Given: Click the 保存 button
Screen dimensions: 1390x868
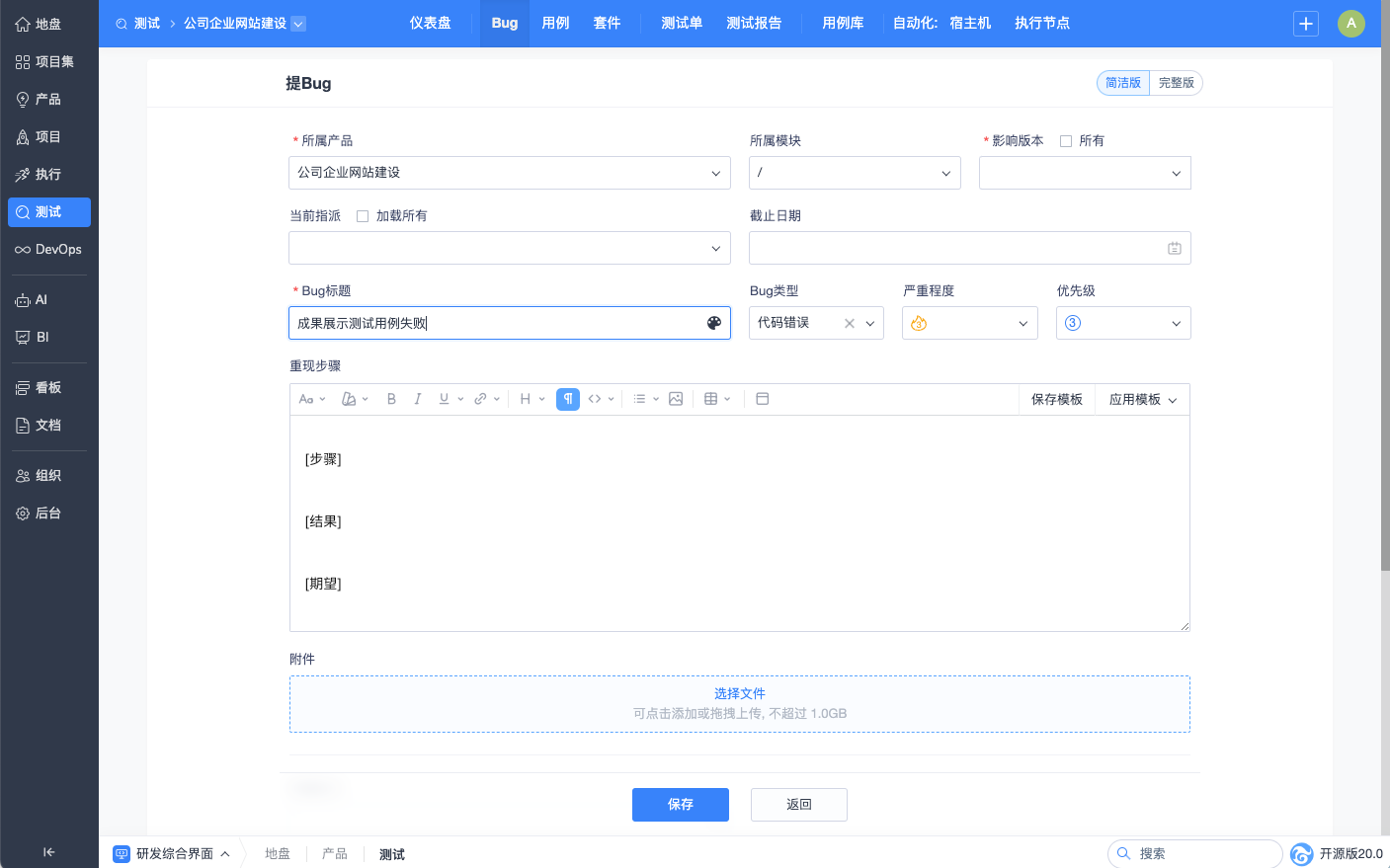Looking at the screenshot, I should (x=680, y=805).
